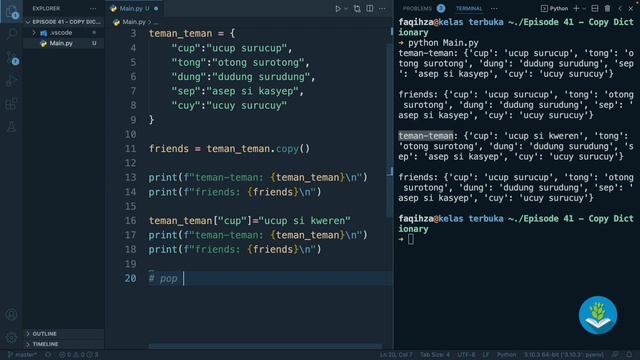Split the editor to the right

pos(370,9)
